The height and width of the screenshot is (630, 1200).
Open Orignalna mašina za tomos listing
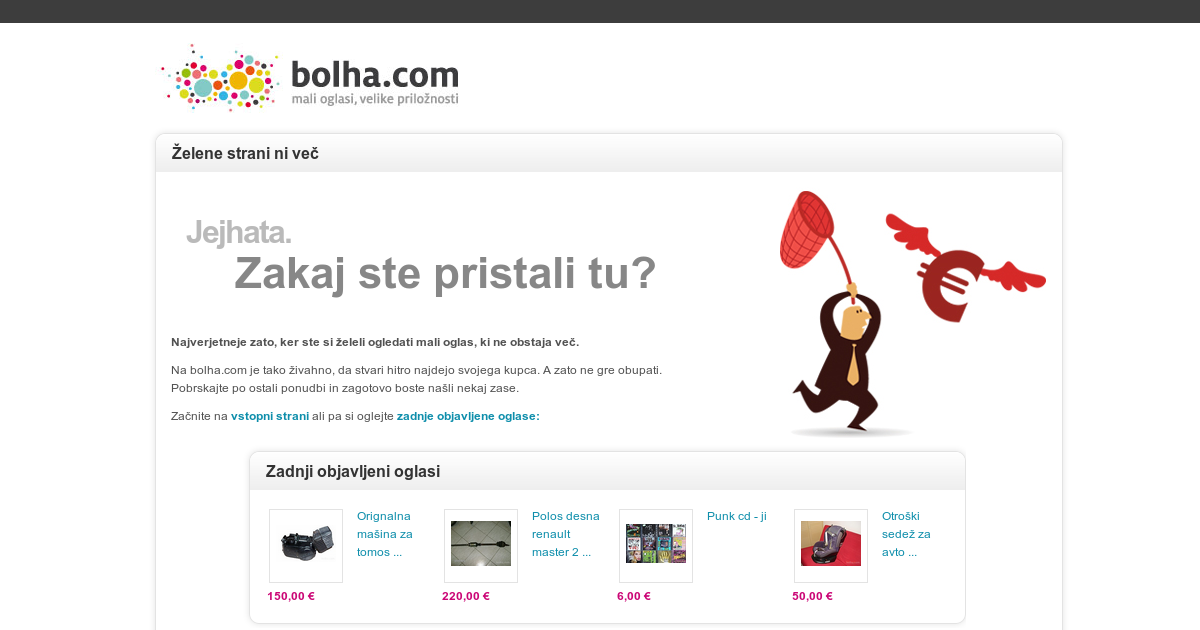pos(385,534)
